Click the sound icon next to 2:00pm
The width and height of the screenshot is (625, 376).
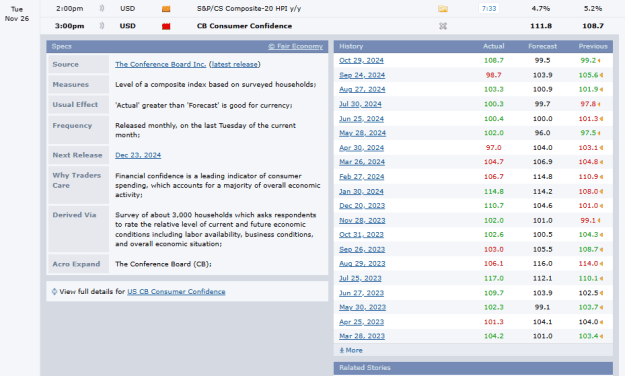[102, 8]
